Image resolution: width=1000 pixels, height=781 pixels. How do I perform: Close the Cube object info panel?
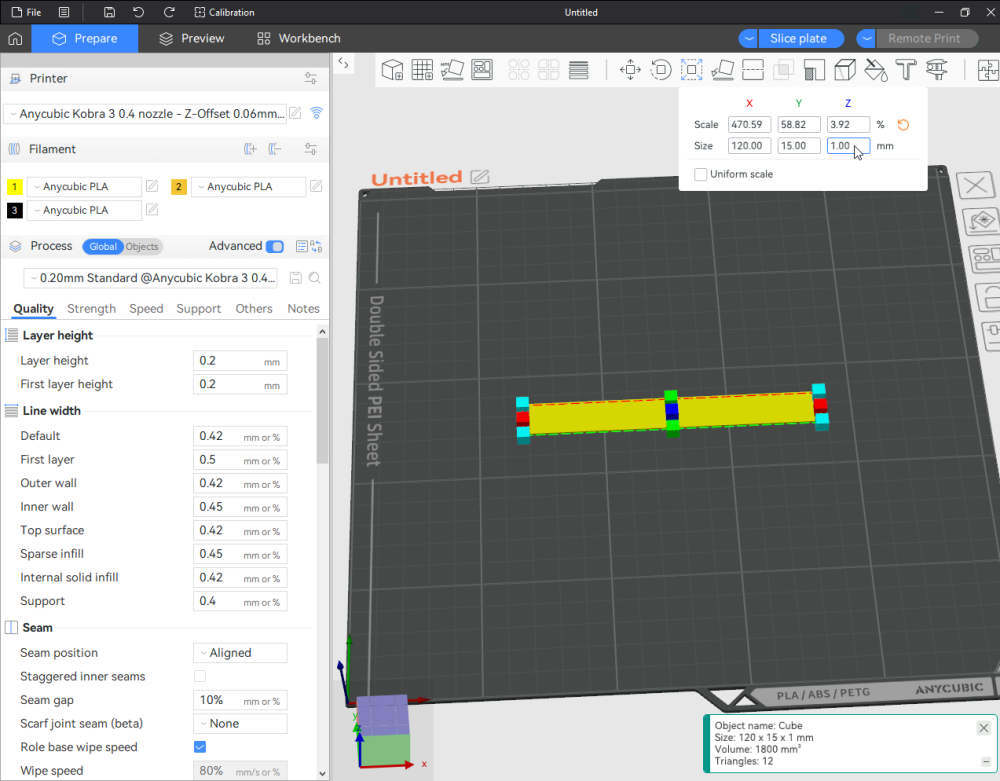(x=983, y=728)
